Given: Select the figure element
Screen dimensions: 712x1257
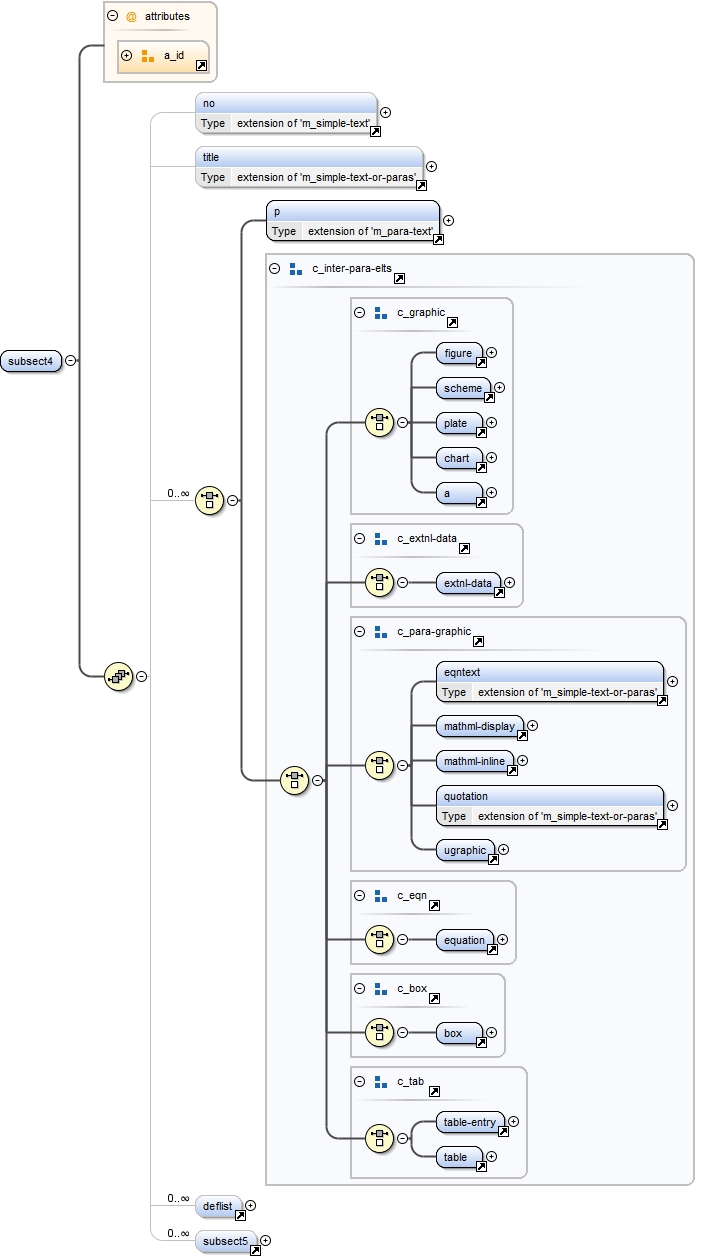Looking at the screenshot, I should point(458,353).
